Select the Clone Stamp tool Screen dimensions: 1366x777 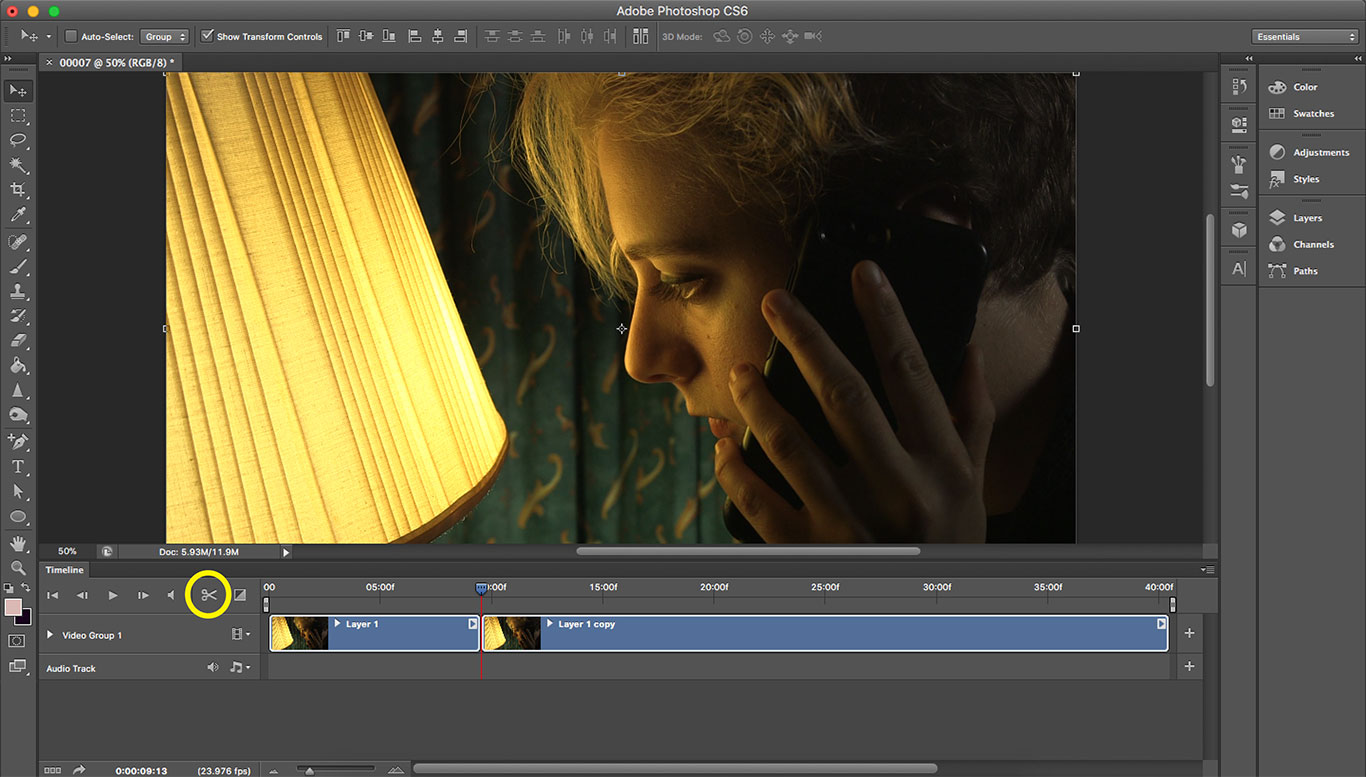18,292
